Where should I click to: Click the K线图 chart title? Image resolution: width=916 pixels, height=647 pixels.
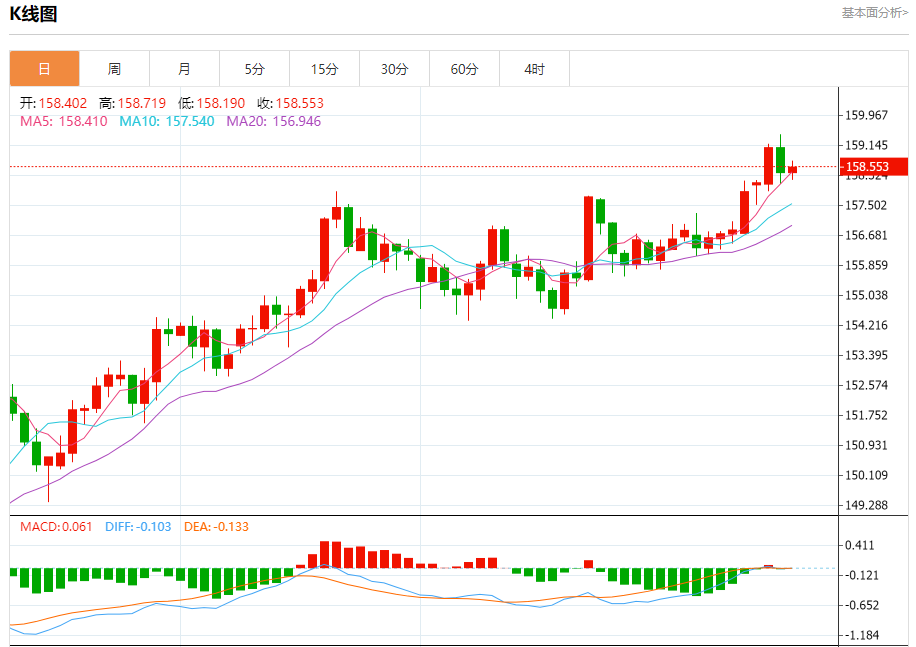pyautogui.click(x=33, y=14)
